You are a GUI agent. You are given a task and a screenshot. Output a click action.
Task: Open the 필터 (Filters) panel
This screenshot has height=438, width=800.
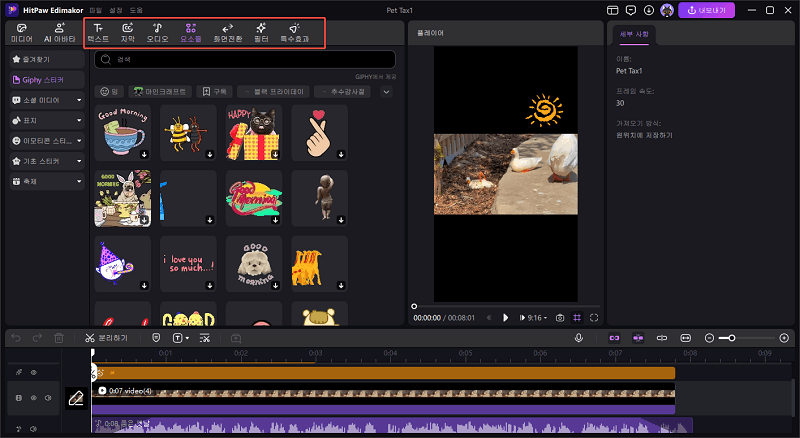pyautogui.click(x=261, y=32)
